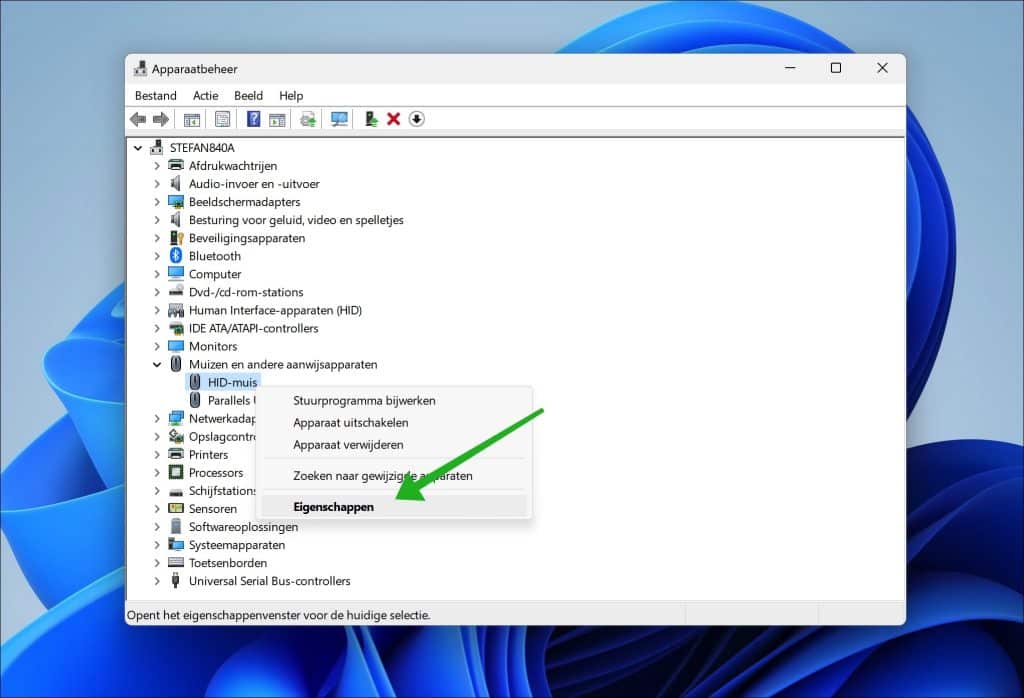Click the update driver toolbar icon with green arrow
The width and height of the screenshot is (1024, 698).
[x=371, y=119]
